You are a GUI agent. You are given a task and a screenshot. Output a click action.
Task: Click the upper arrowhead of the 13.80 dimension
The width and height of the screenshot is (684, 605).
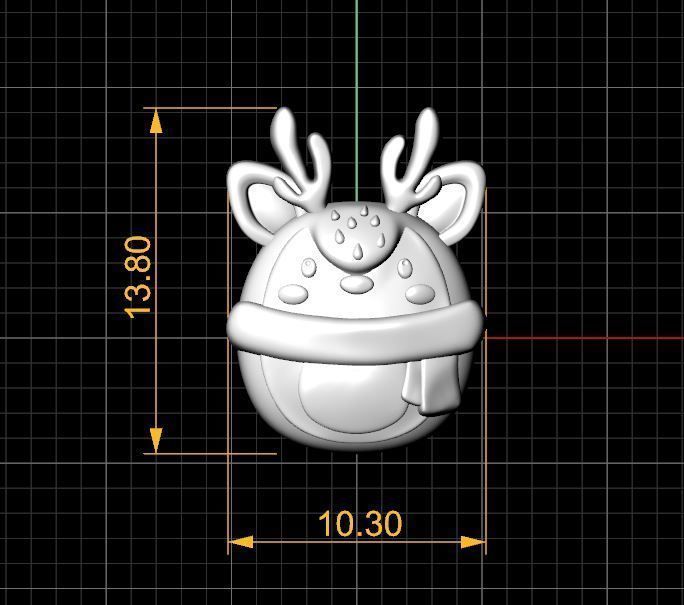point(156,121)
